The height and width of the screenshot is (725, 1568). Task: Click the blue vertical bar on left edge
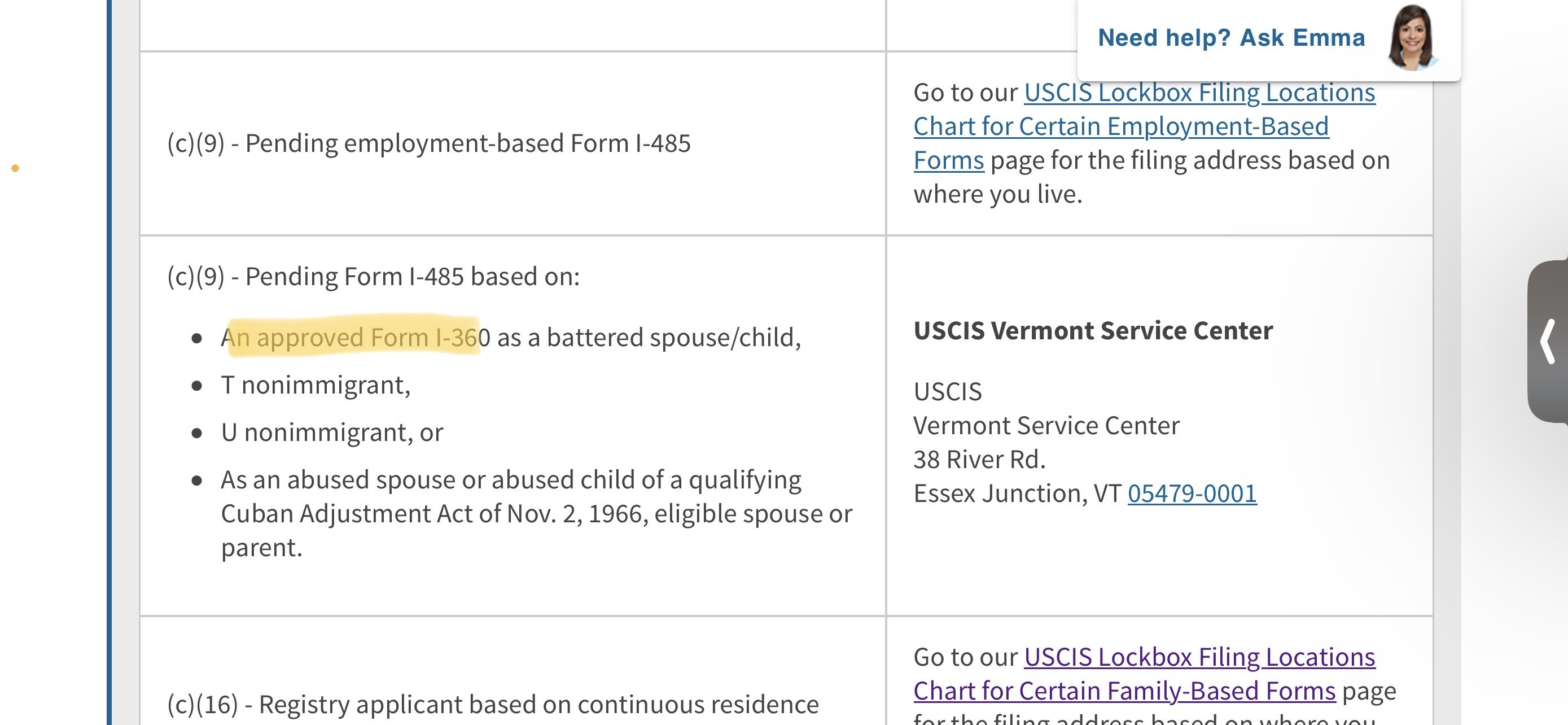109,362
